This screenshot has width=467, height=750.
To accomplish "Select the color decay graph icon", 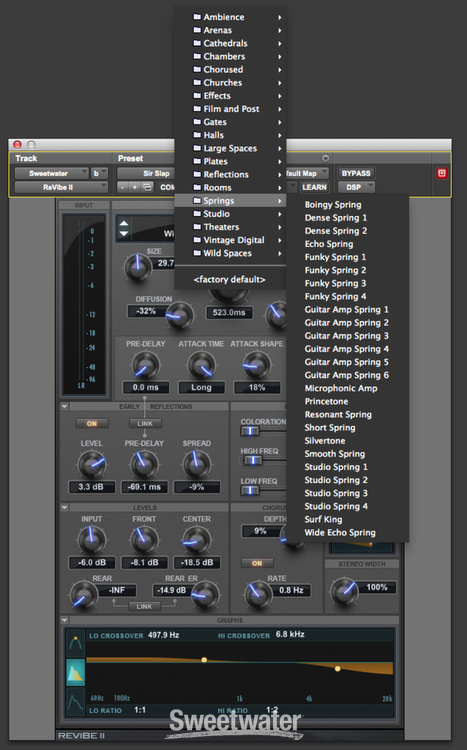I will point(75,672).
